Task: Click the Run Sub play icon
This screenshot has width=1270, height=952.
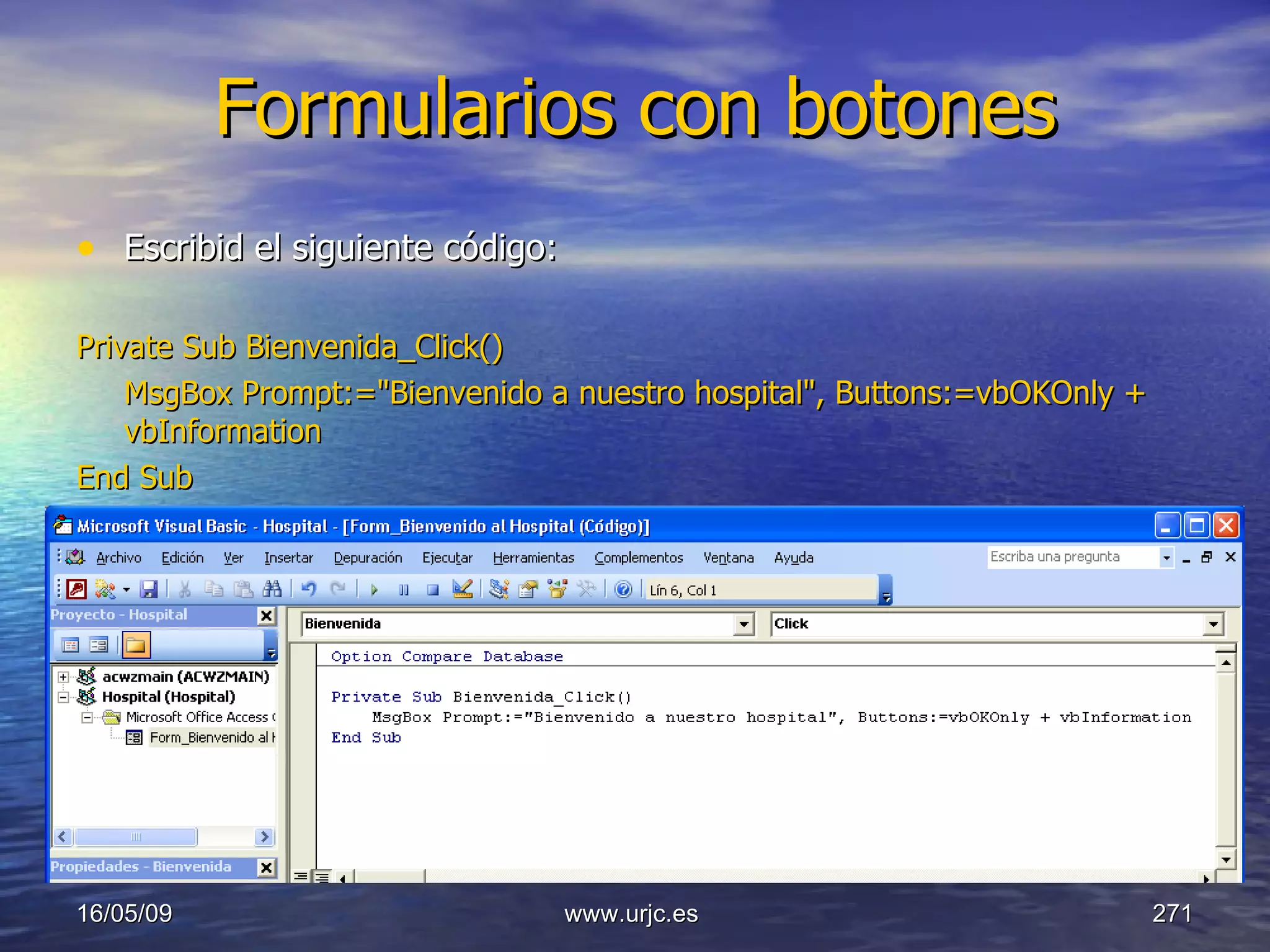Action: coord(374,589)
